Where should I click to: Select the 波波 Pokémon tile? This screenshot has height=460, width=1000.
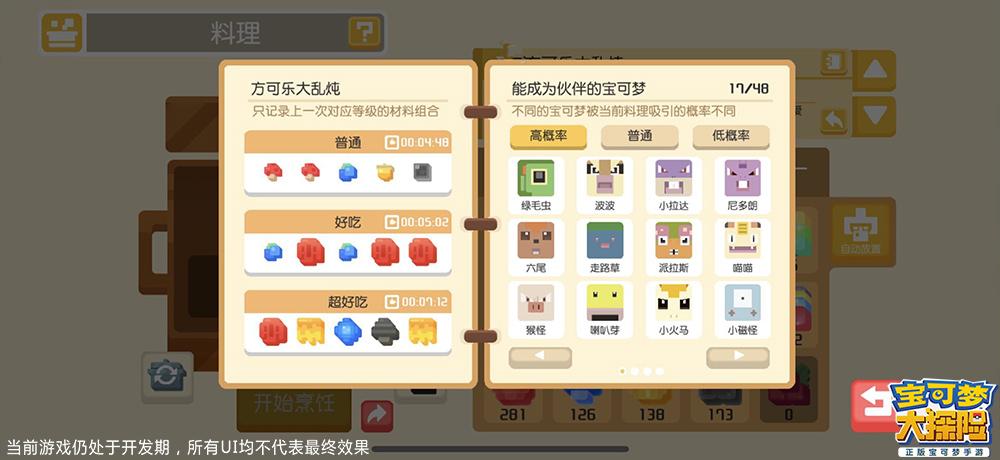point(605,185)
